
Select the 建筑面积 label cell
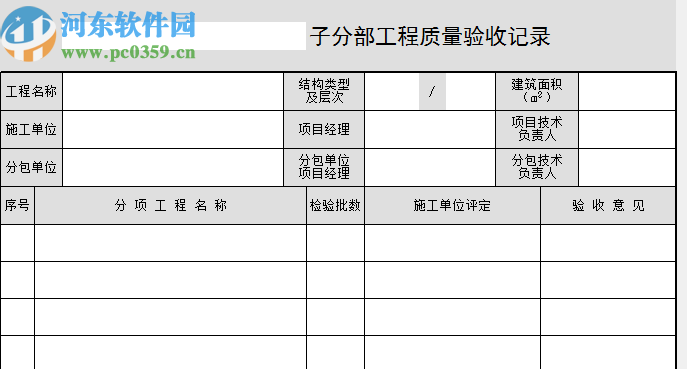pos(537,92)
